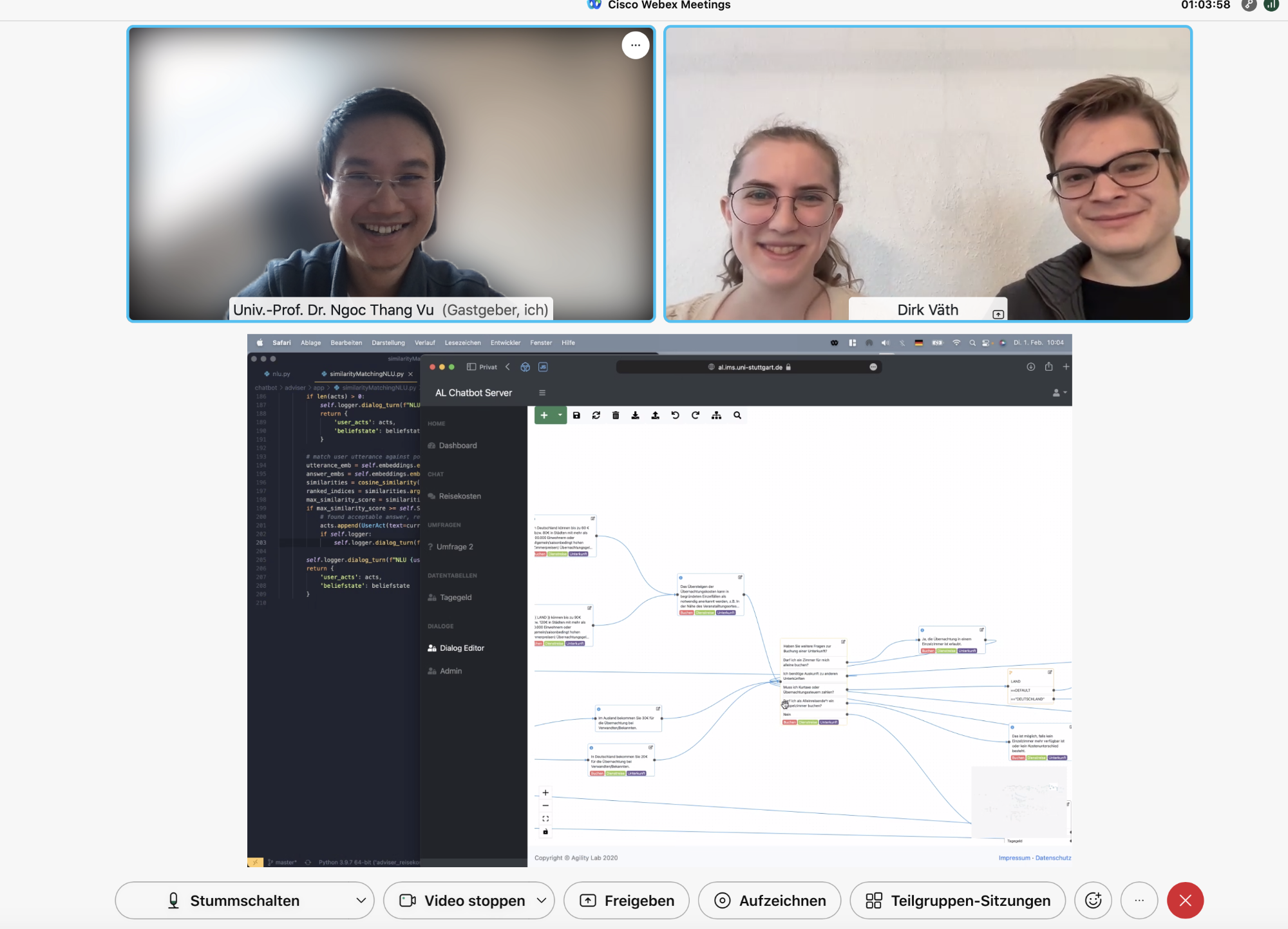
Task: Switch to the nlu.py editor tab
Action: [278, 373]
